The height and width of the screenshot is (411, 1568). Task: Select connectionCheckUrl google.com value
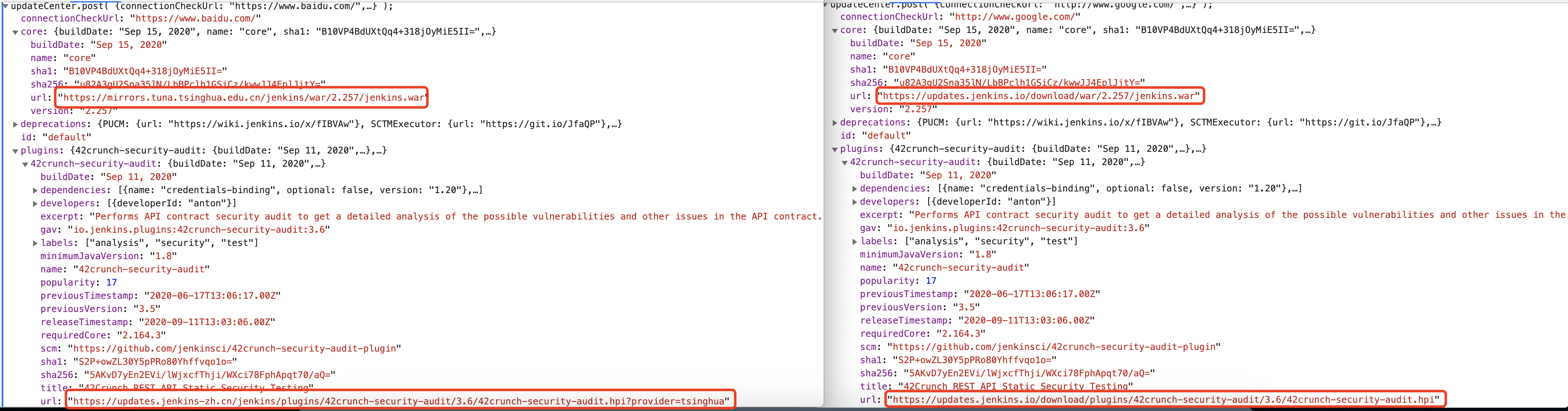1014,17
